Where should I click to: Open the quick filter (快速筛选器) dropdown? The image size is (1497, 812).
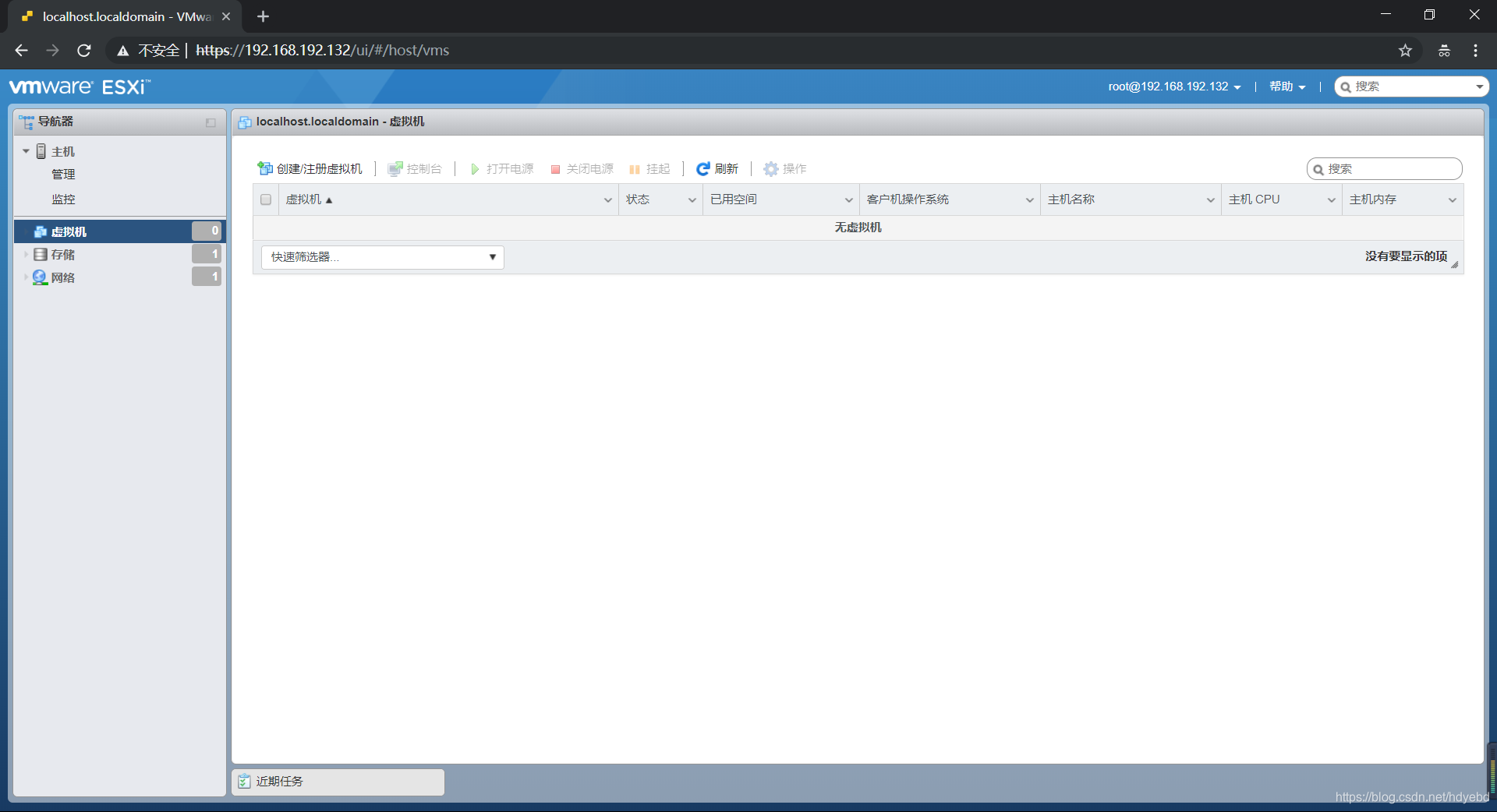(x=383, y=257)
